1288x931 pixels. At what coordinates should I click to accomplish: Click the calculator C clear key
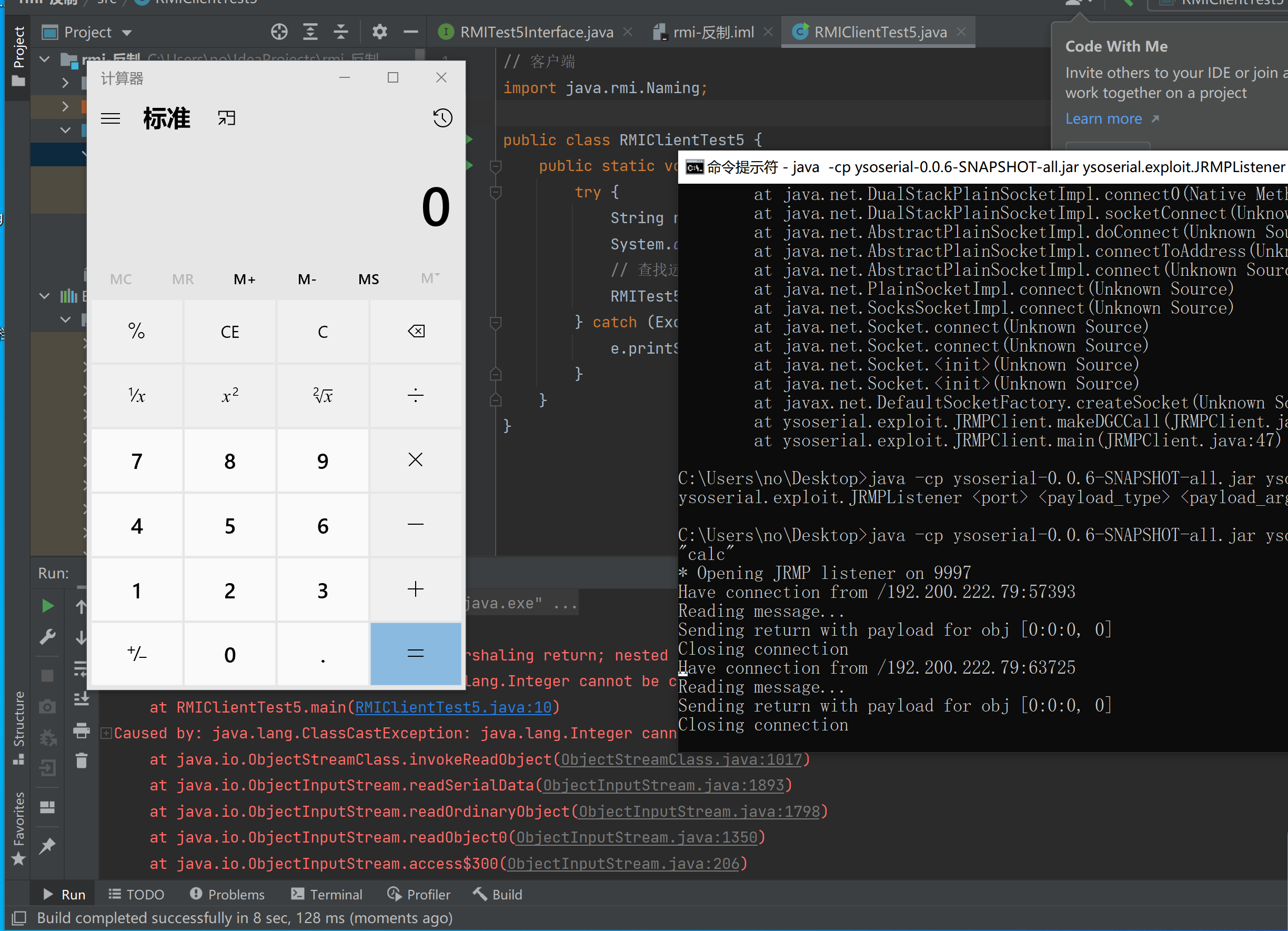[x=323, y=331]
